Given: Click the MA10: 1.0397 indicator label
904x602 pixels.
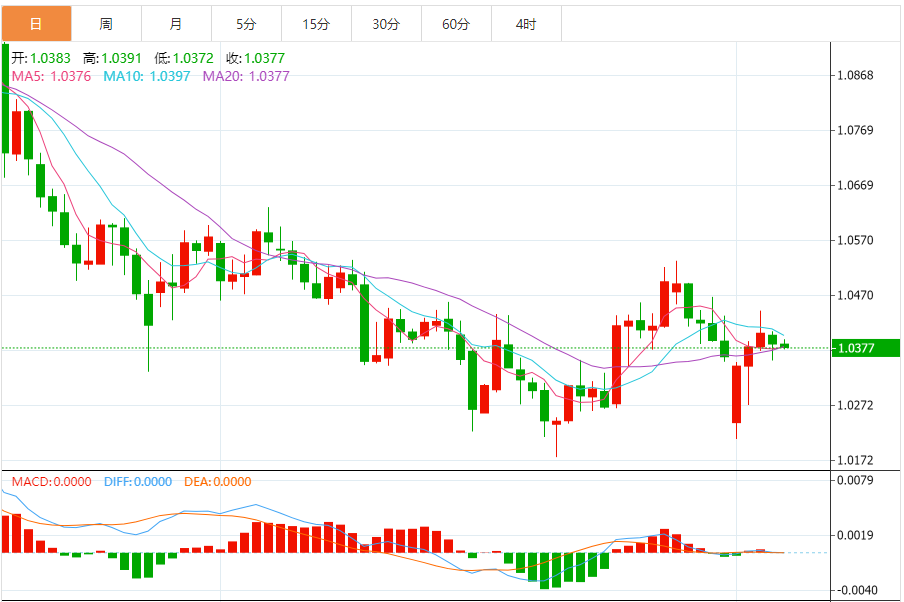Looking at the screenshot, I should [146, 76].
